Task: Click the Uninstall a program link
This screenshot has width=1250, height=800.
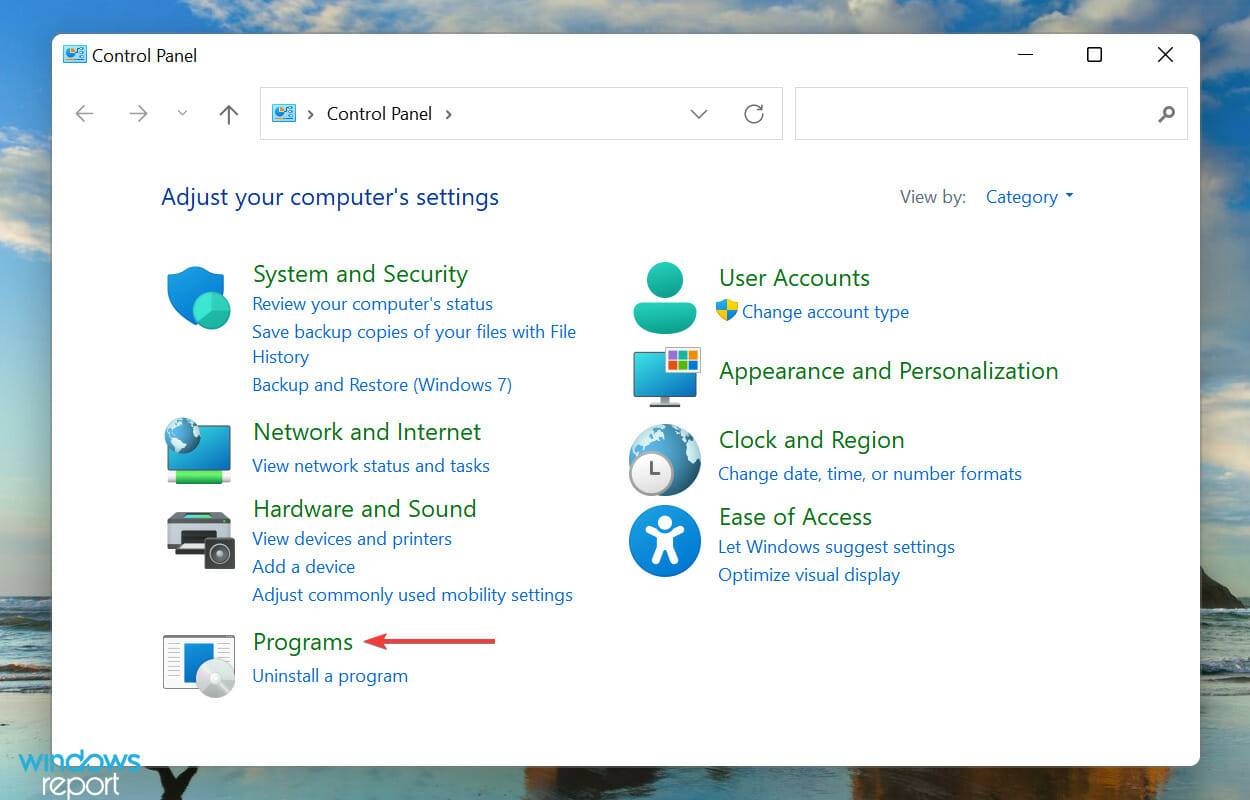Action: pos(330,676)
